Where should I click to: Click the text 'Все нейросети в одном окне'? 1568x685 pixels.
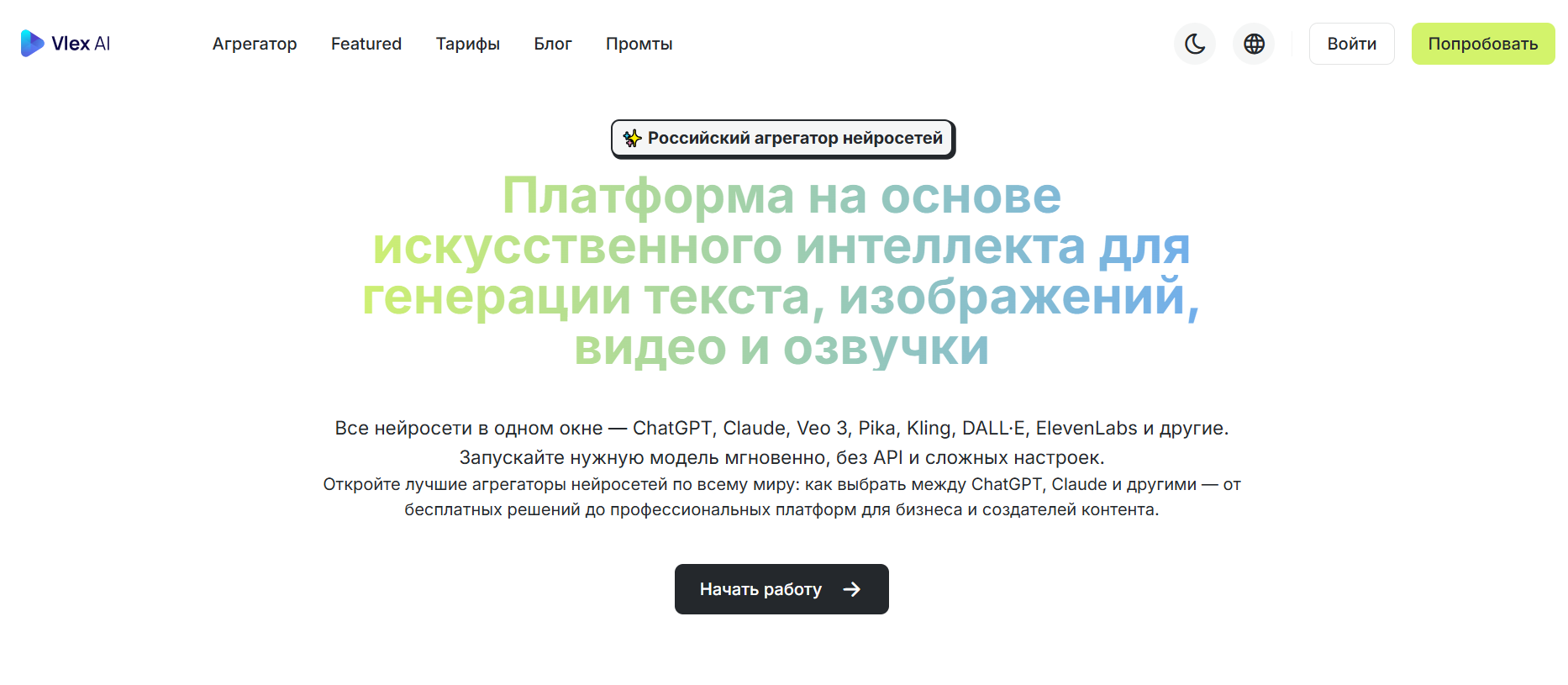468,428
